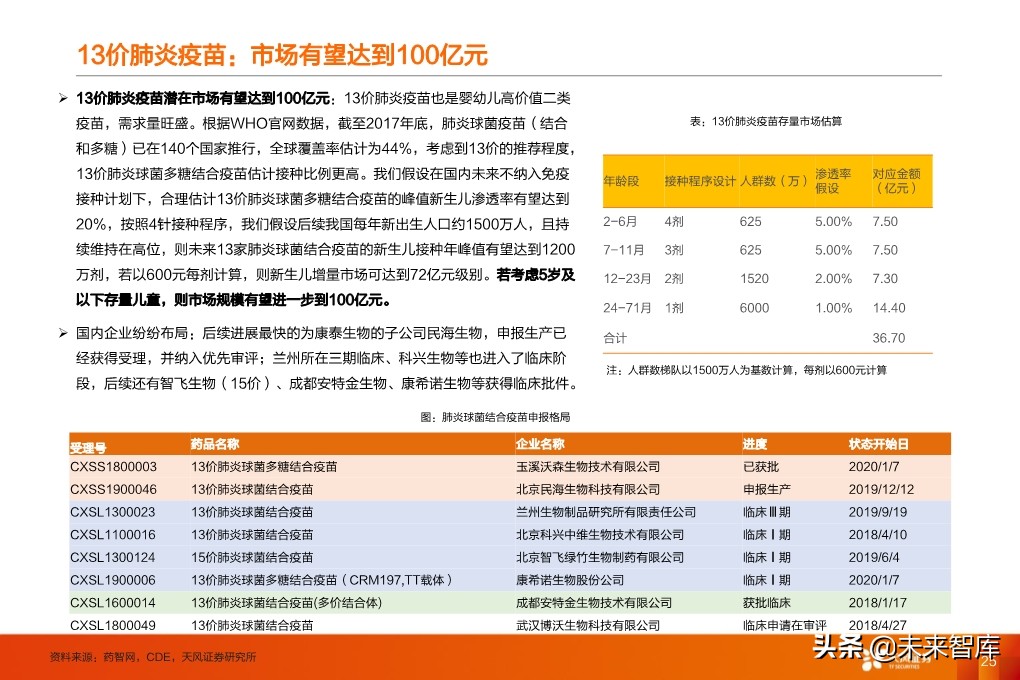Image resolution: width=1020 pixels, height=680 pixels.
Task: Select the '12-23月' age row cell
Action: point(627,279)
